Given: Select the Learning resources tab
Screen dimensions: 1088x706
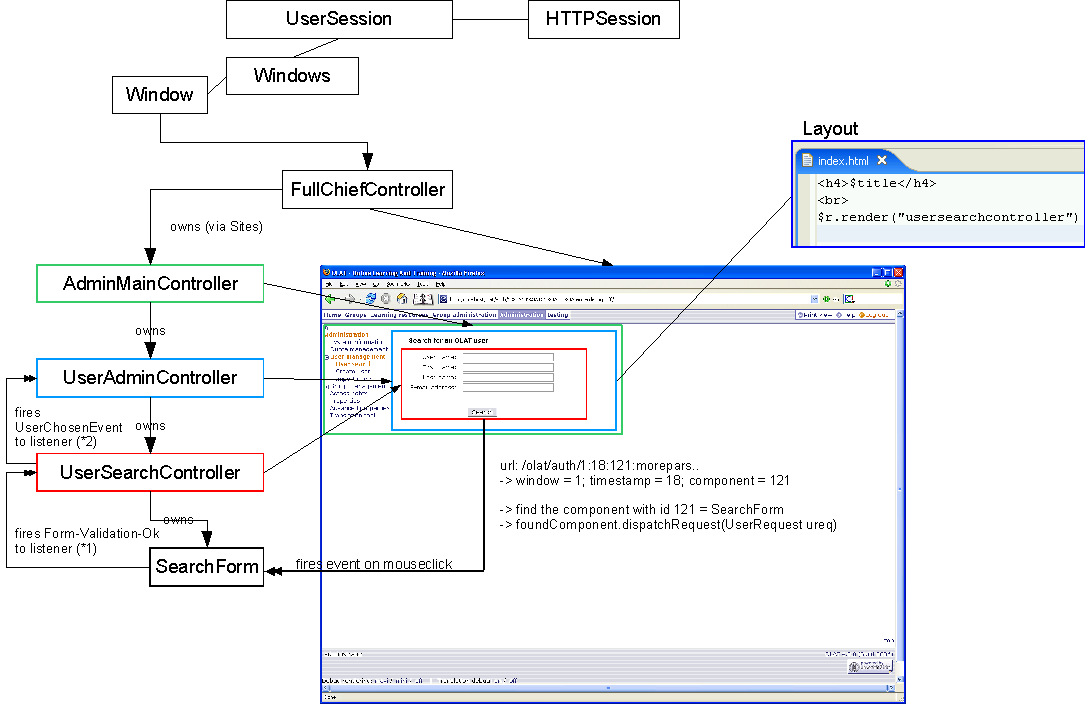Looking at the screenshot, I should [x=399, y=314].
